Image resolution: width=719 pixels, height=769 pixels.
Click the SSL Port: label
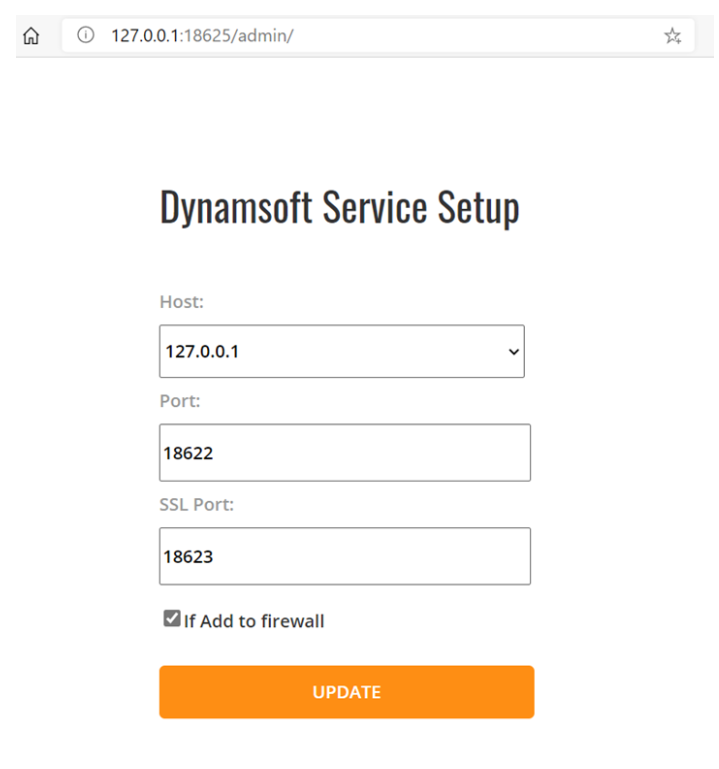coord(197,505)
